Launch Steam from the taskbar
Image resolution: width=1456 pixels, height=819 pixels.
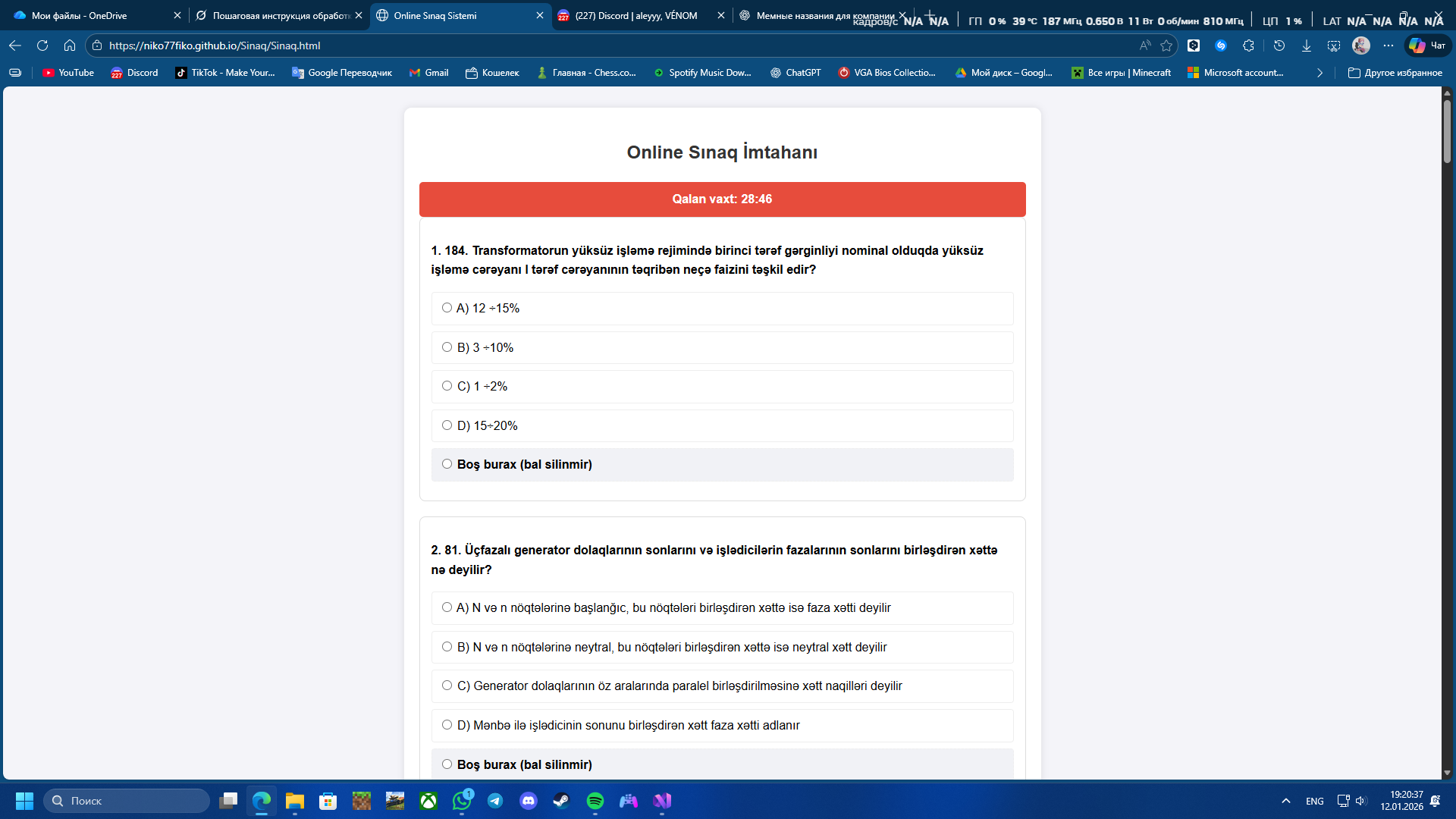pos(562,801)
